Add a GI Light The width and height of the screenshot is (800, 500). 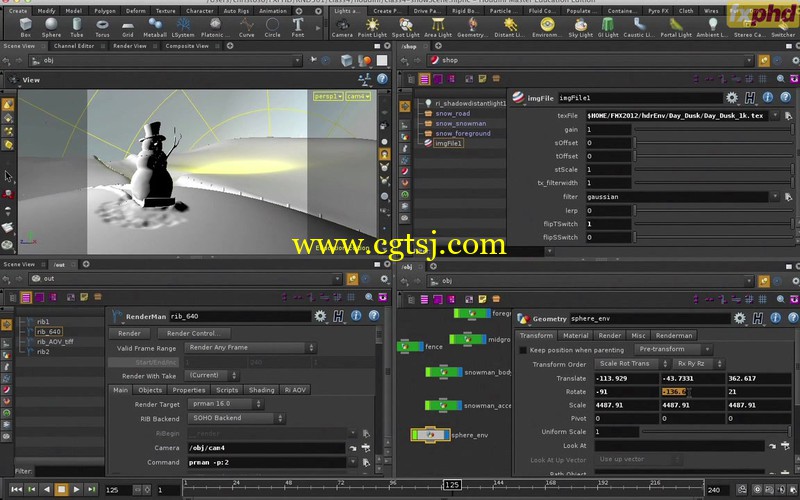coord(608,27)
